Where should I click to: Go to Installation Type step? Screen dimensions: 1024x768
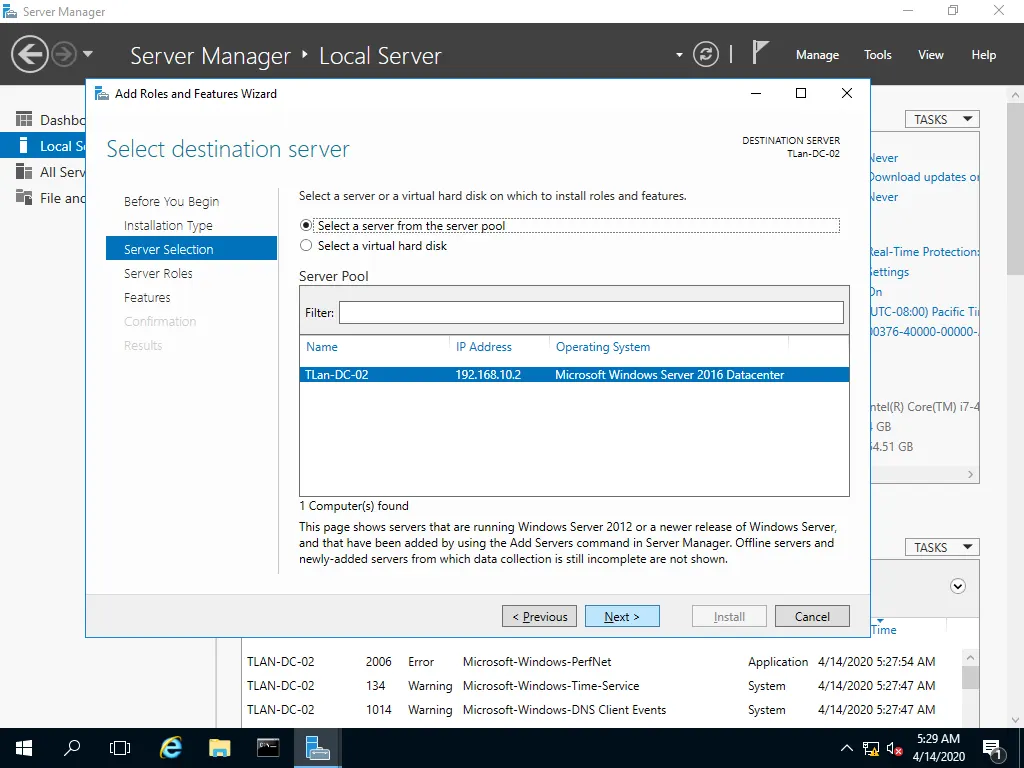168,225
